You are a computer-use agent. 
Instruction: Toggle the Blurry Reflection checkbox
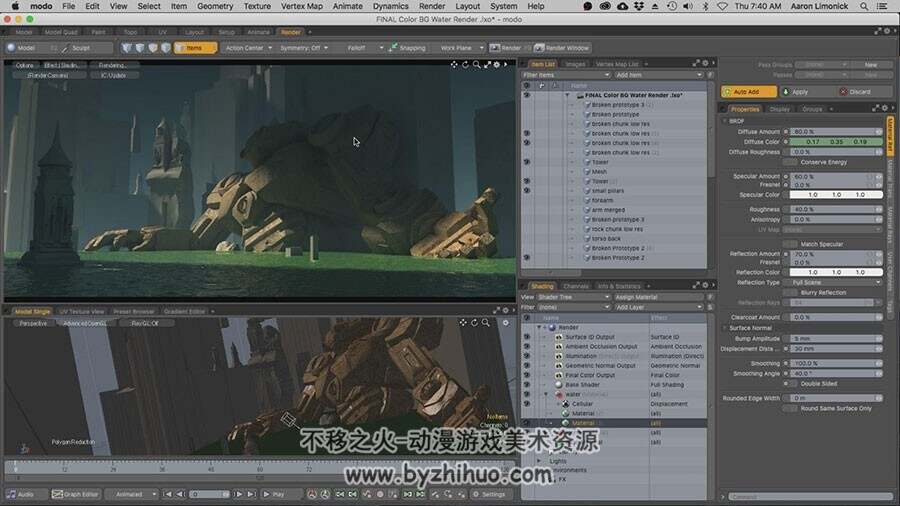tap(790, 293)
